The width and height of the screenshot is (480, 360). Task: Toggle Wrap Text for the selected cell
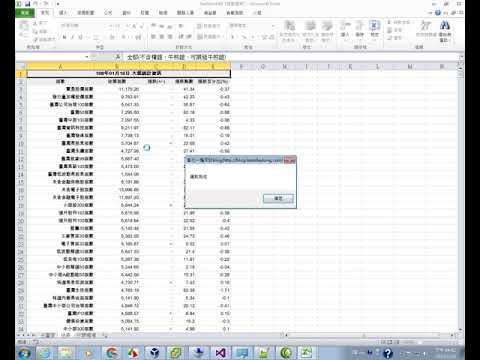(x=208, y=26)
